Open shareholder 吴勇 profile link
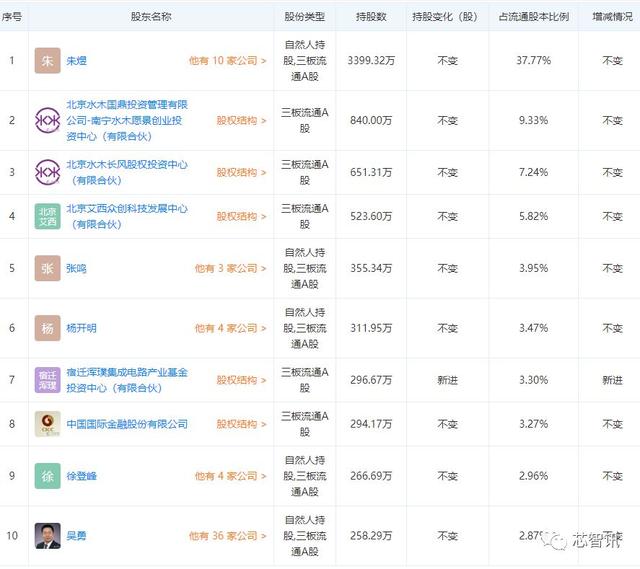640x569 pixels. click(x=76, y=536)
